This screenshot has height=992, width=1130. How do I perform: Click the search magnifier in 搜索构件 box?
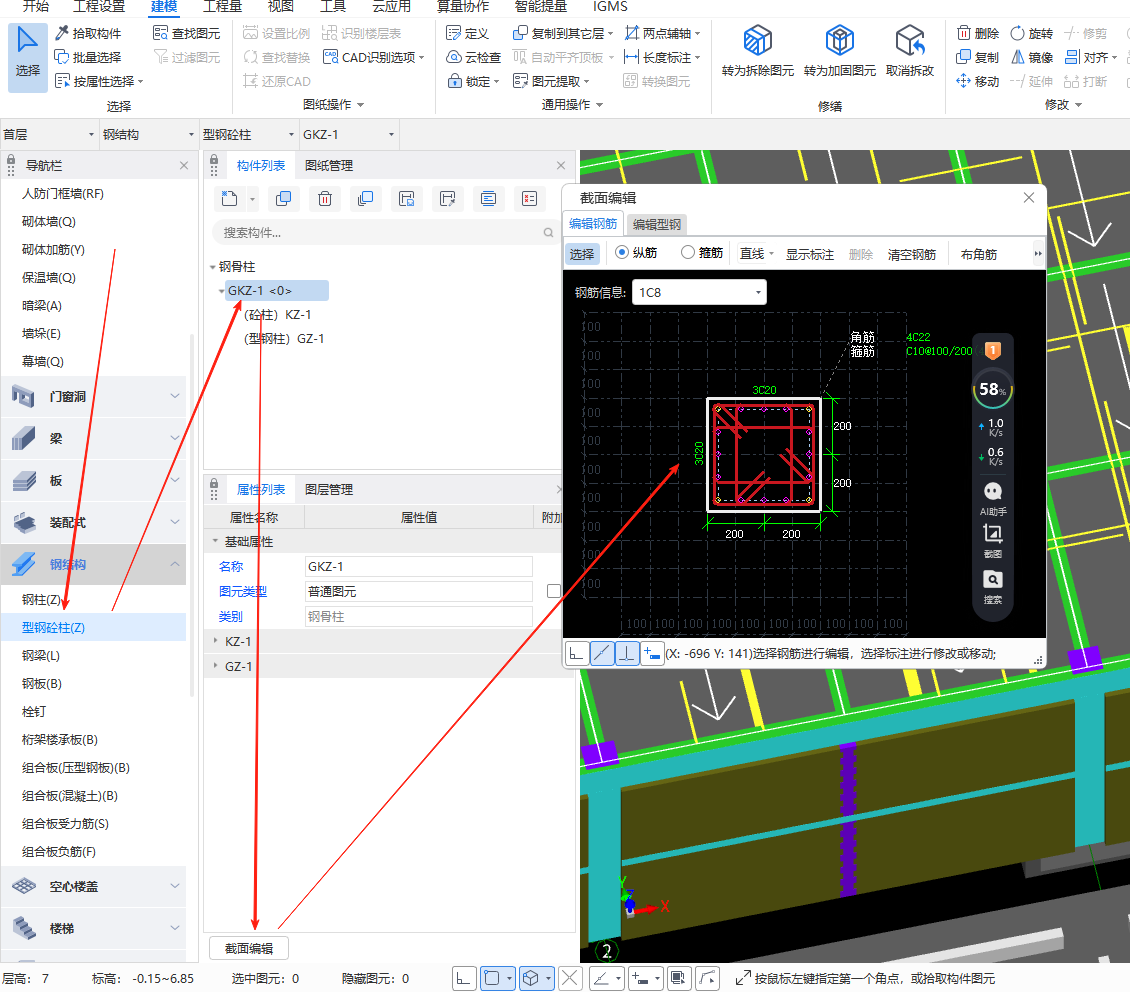click(548, 233)
